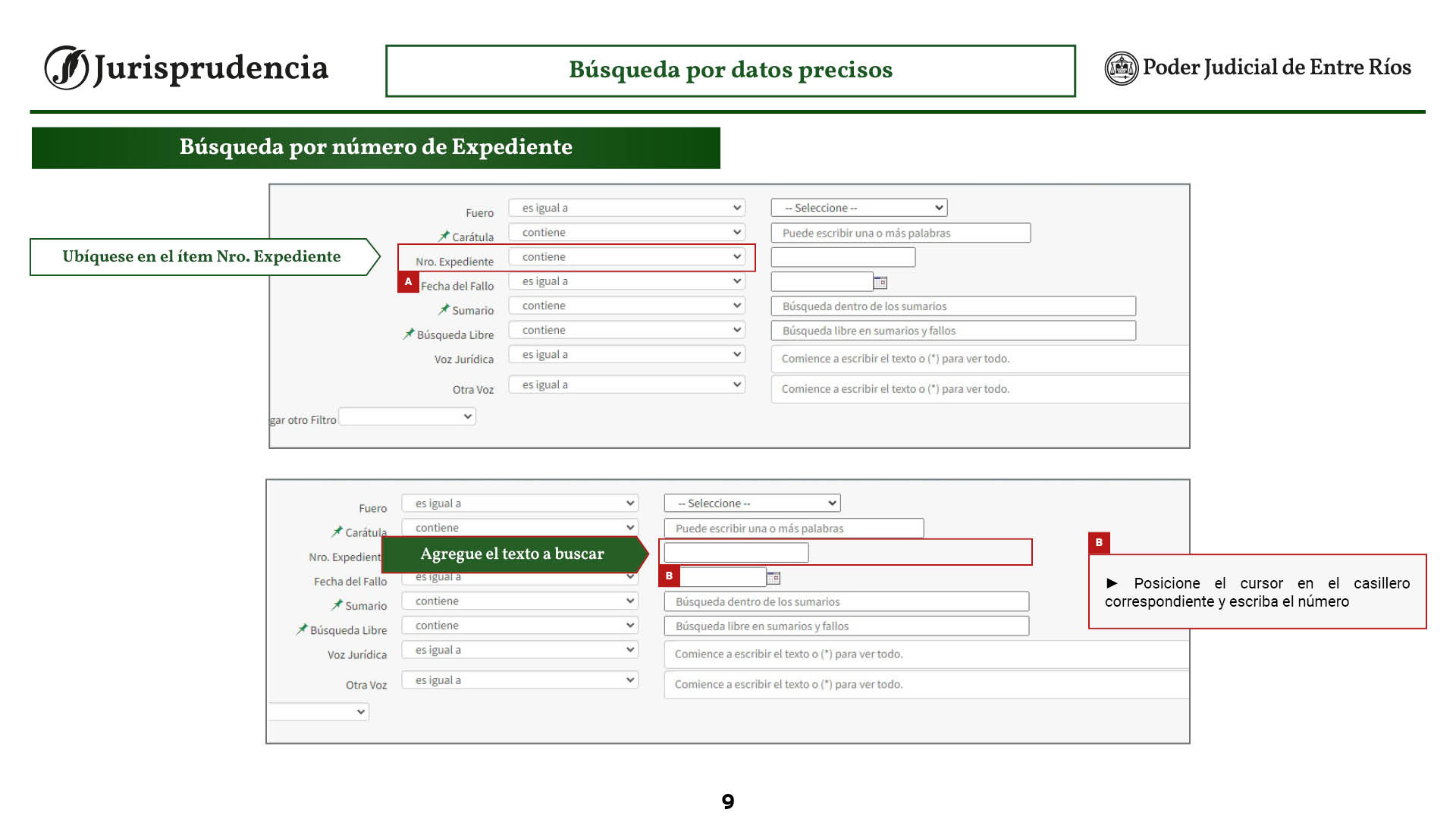Open the Búsqueda Libre 'contiene' dropdown in lower form
The image size is (1456, 819).
(x=520, y=625)
